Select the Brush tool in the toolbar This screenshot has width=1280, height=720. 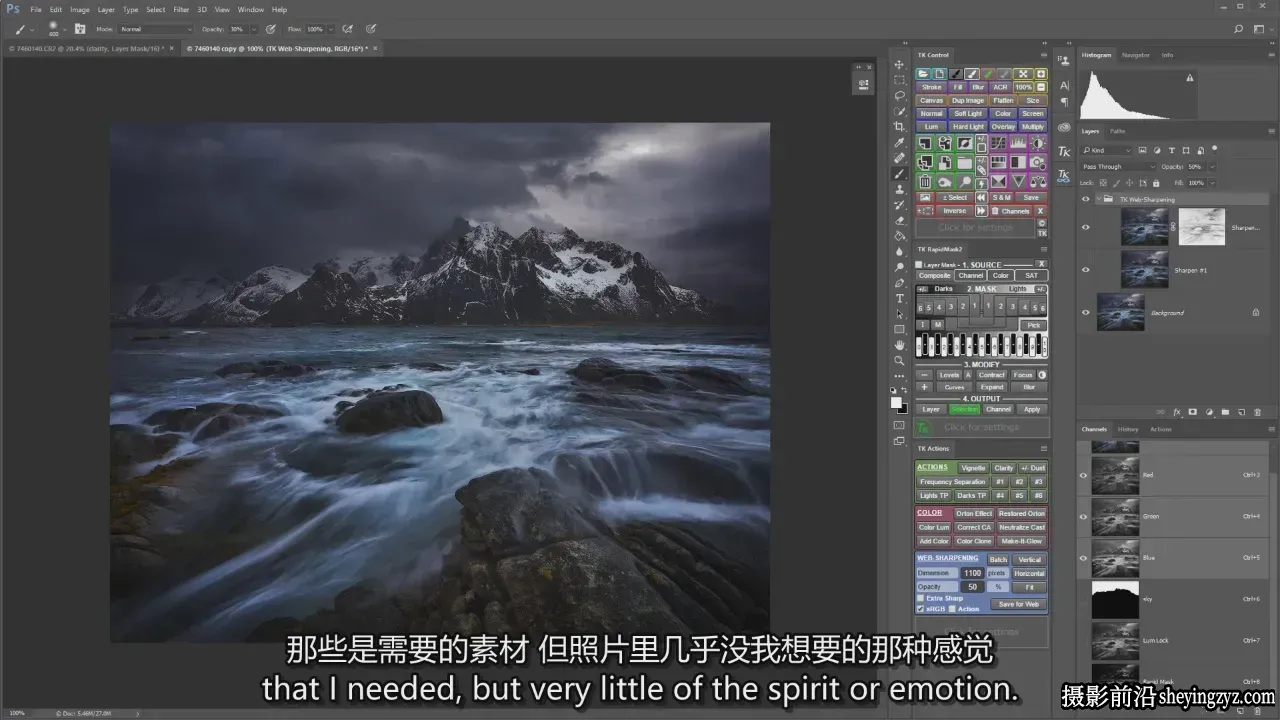(899, 173)
